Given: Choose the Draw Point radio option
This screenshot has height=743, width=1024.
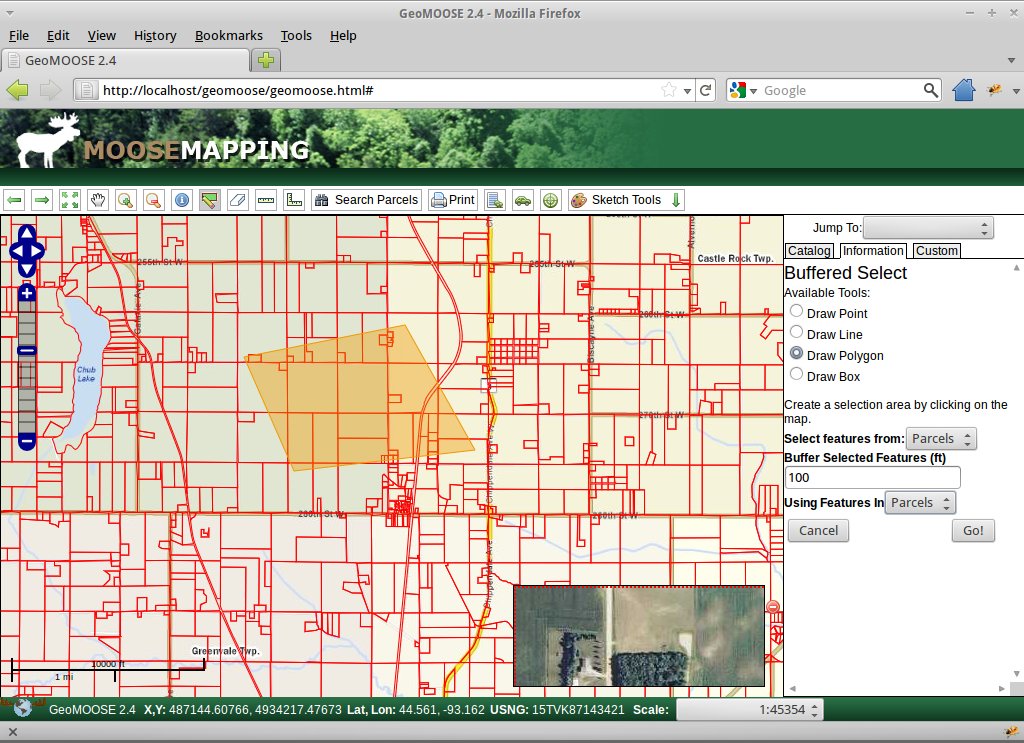Looking at the screenshot, I should [797, 312].
